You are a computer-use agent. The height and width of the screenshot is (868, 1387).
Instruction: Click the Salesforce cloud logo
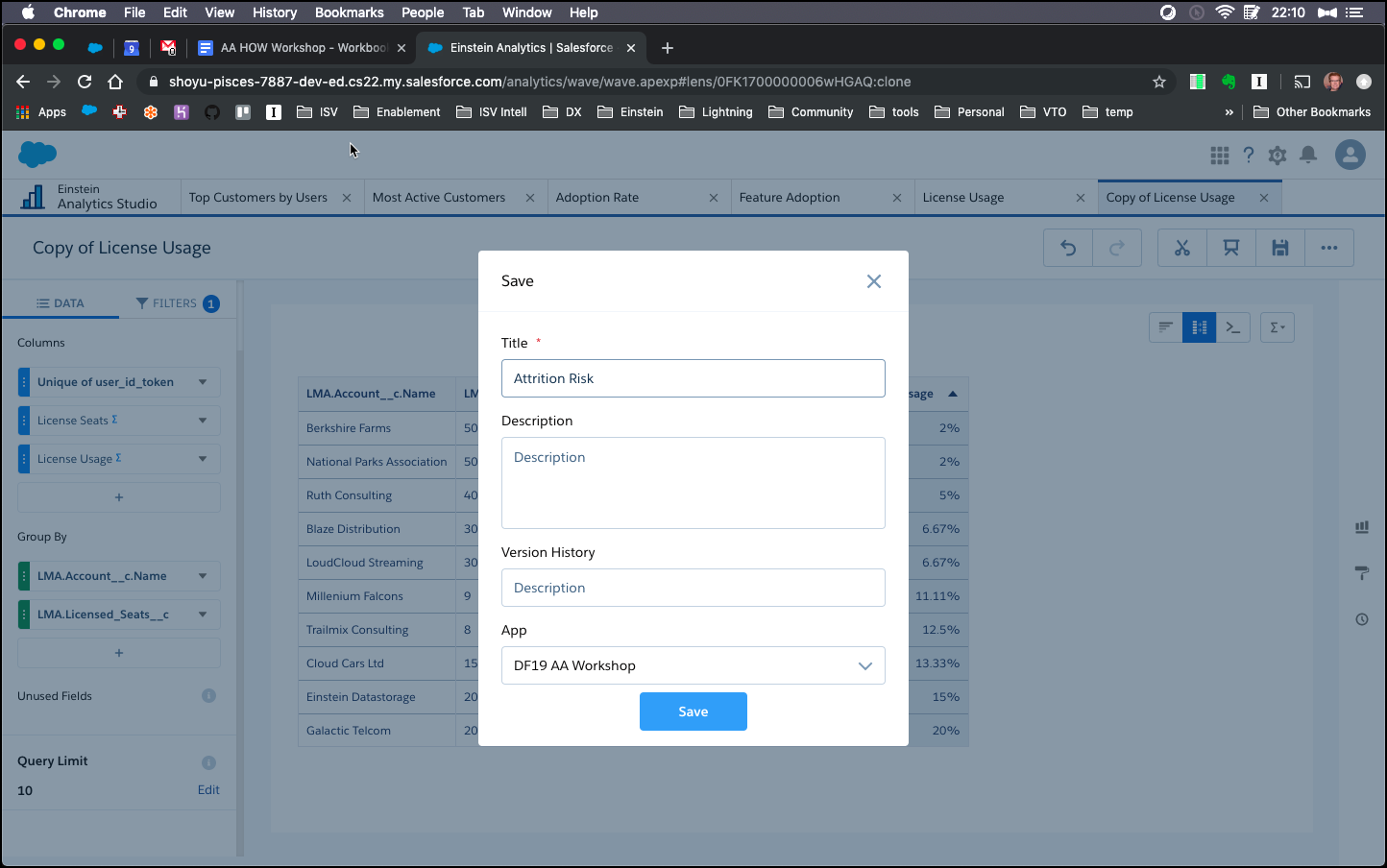(x=37, y=154)
